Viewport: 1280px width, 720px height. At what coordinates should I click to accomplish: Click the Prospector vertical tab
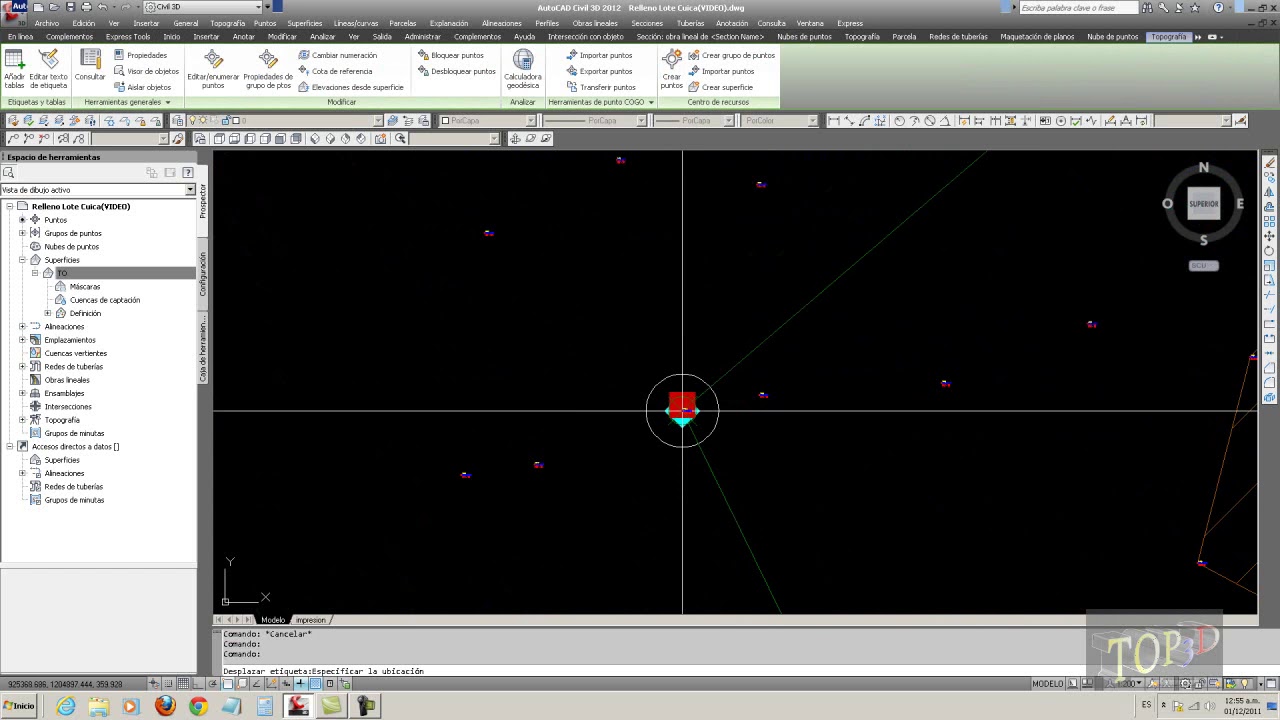pyautogui.click(x=202, y=201)
